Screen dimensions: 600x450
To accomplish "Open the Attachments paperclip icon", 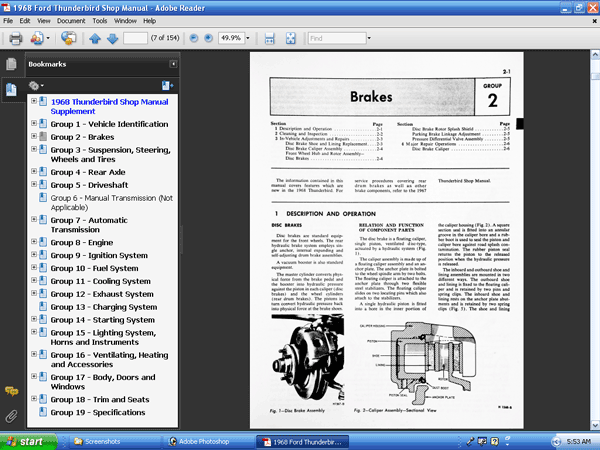I will 11,416.
